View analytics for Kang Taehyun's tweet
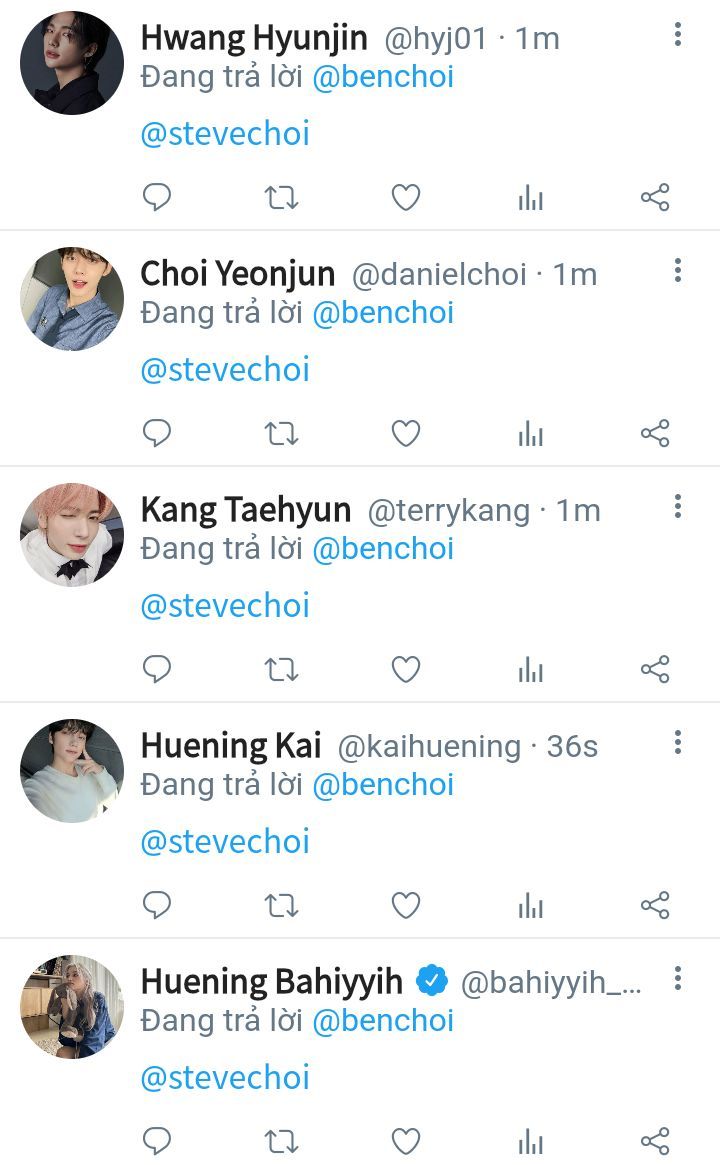Image resolution: width=720 pixels, height=1165 pixels. click(530, 669)
